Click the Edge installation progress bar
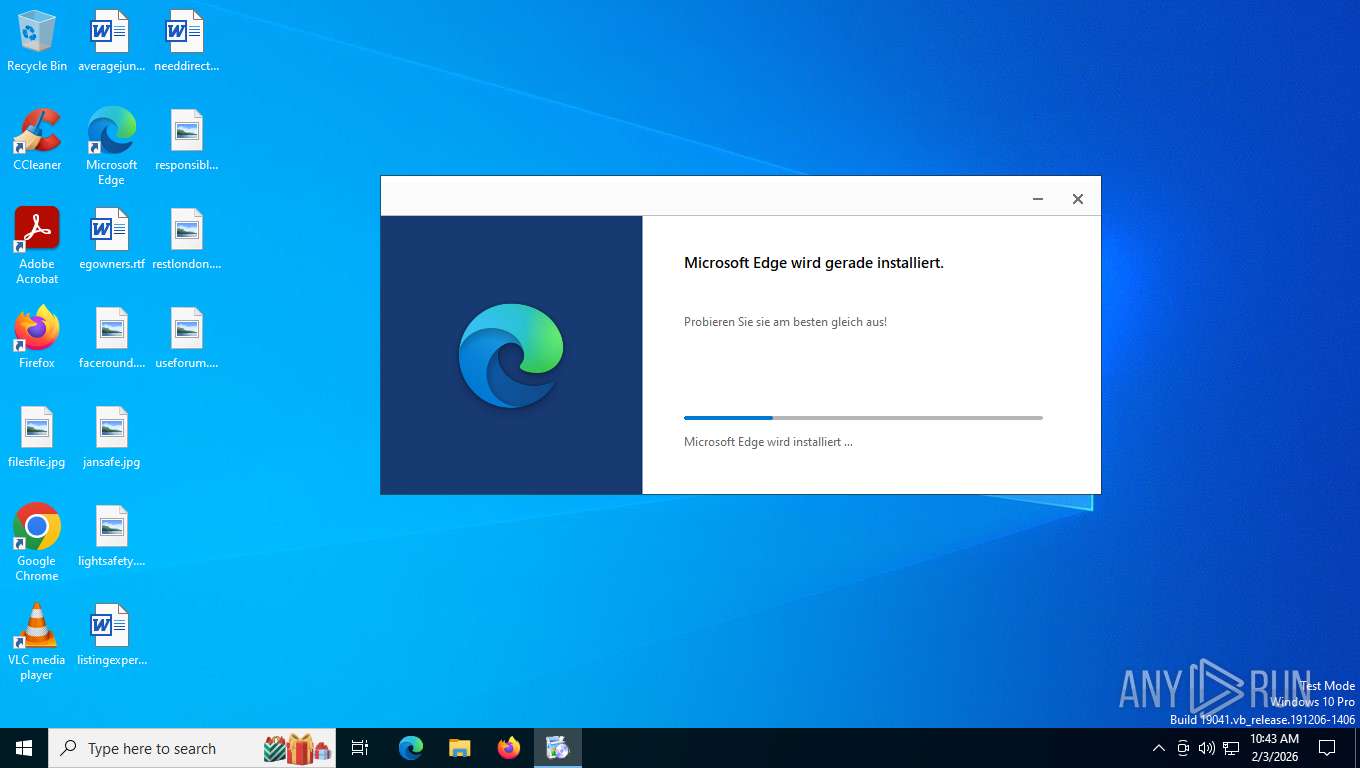The image size is (1360, 768). 863,418
